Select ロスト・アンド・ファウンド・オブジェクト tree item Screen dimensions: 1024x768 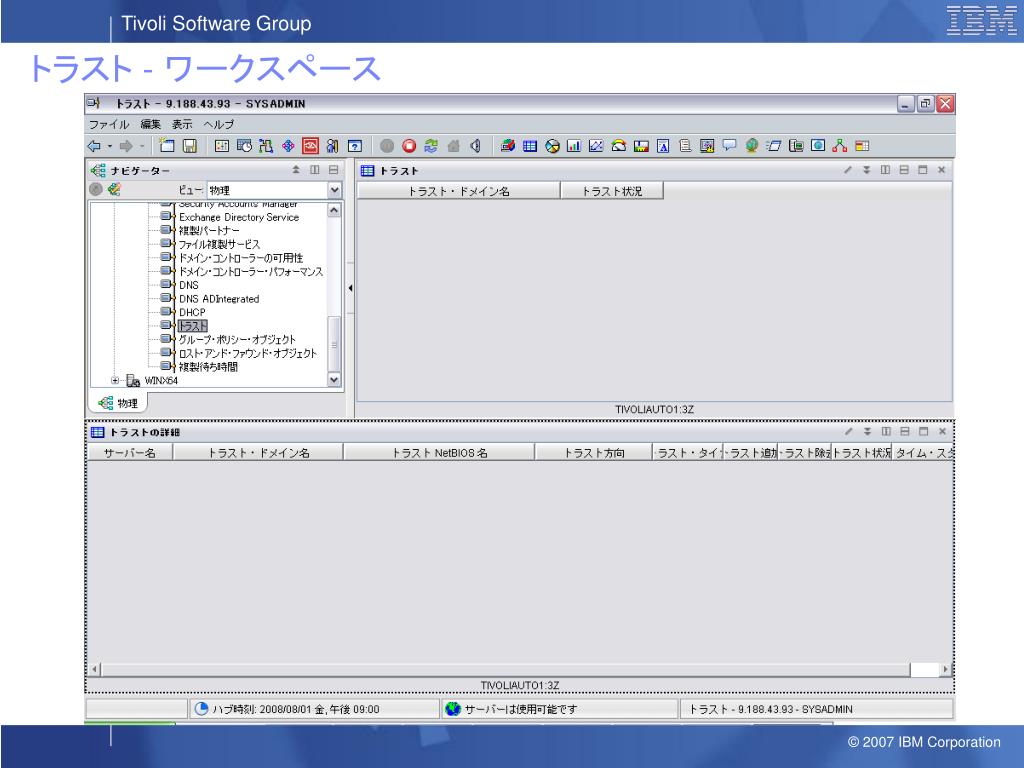click(x=248, y=353)
